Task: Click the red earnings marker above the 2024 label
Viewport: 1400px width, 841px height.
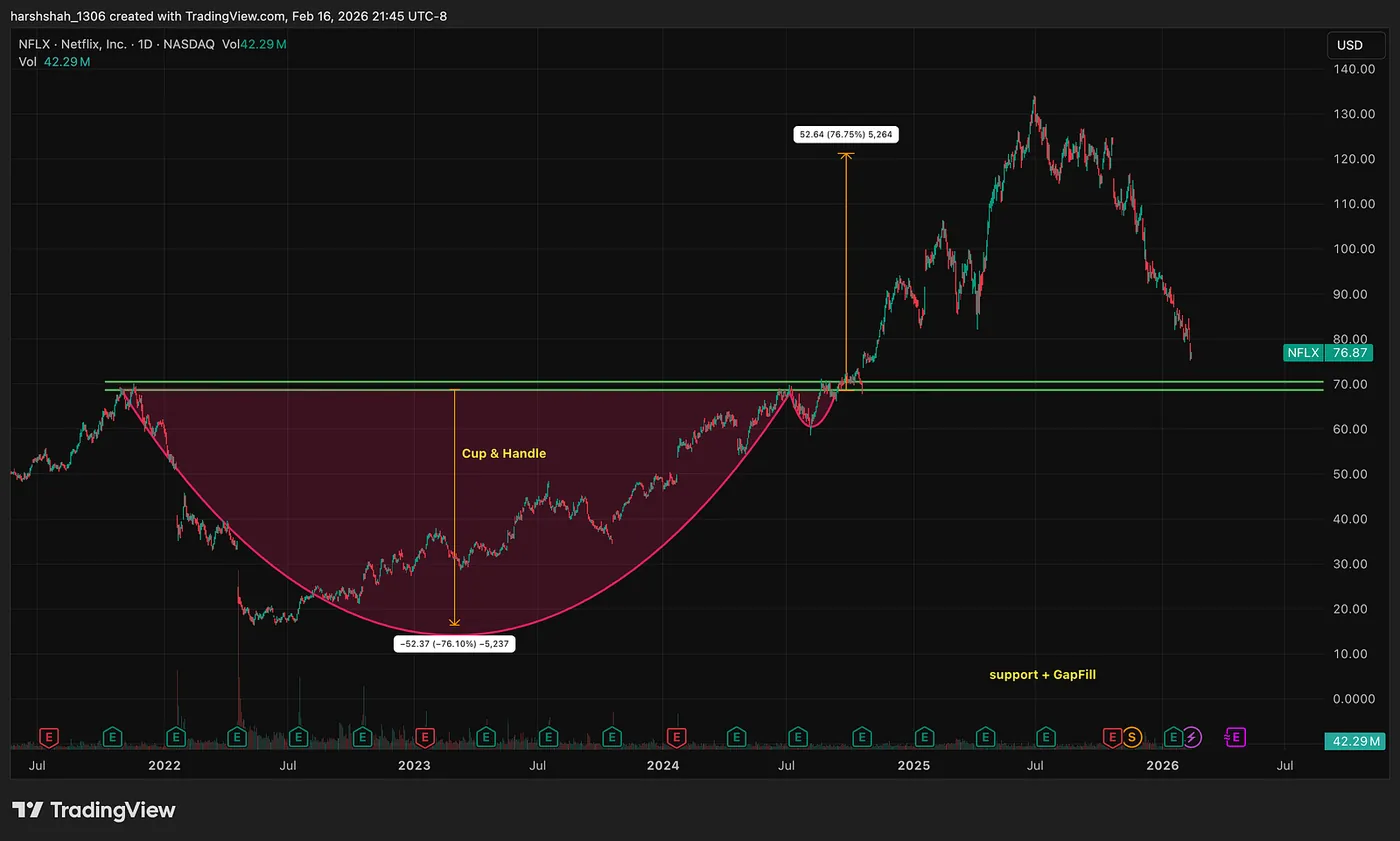Action: click(x=677, y=737)
